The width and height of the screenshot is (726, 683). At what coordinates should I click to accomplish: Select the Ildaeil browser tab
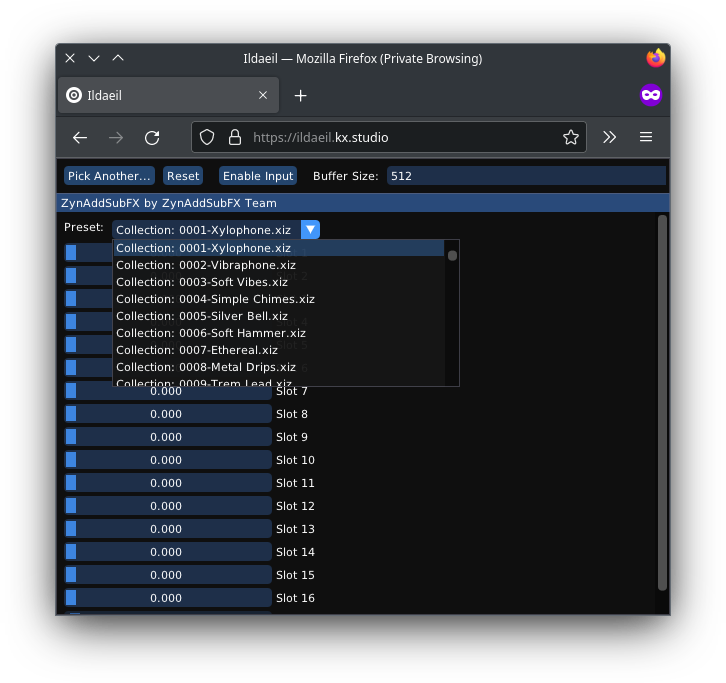click(x=169, y=95)
